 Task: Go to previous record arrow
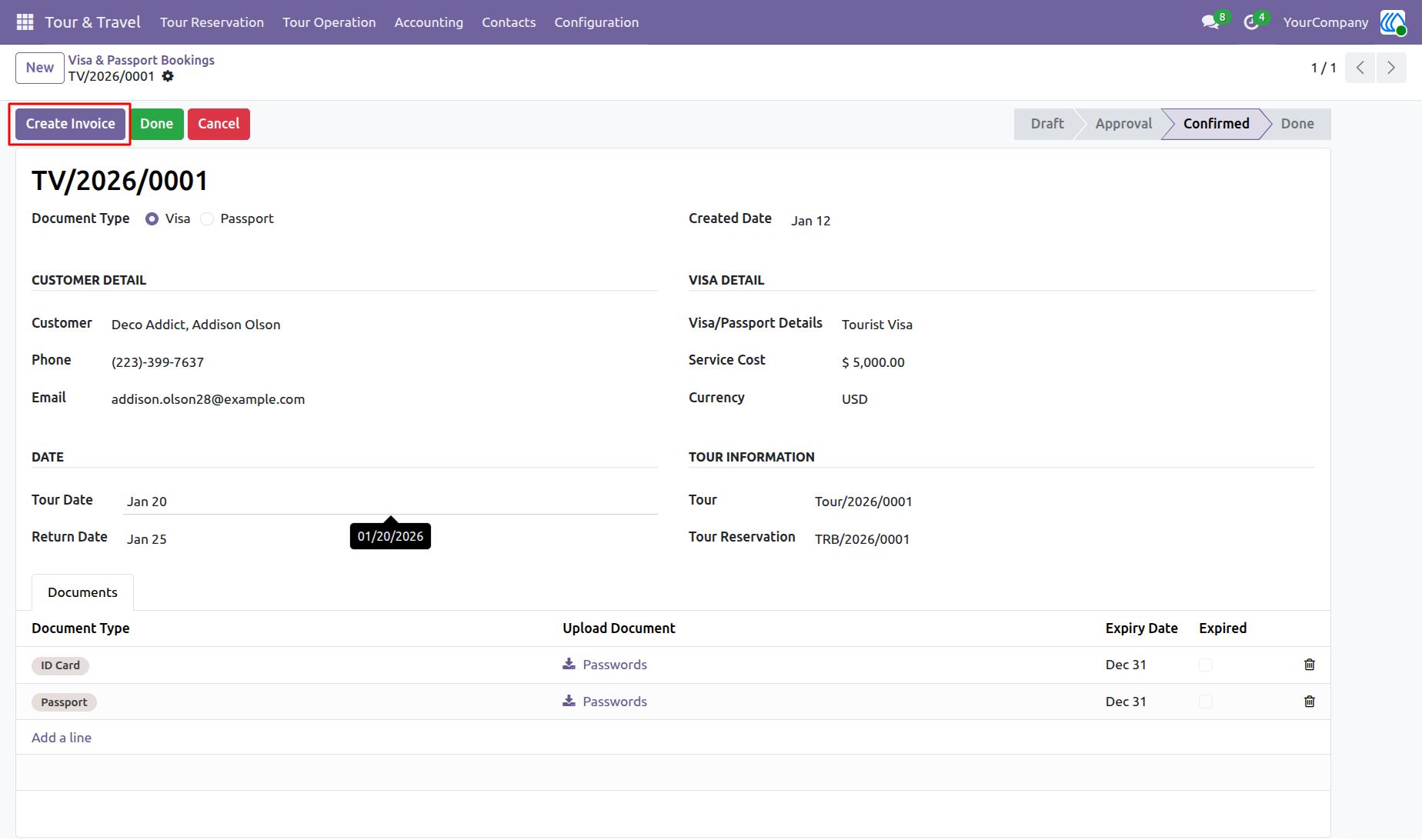tap(1360, 68)
